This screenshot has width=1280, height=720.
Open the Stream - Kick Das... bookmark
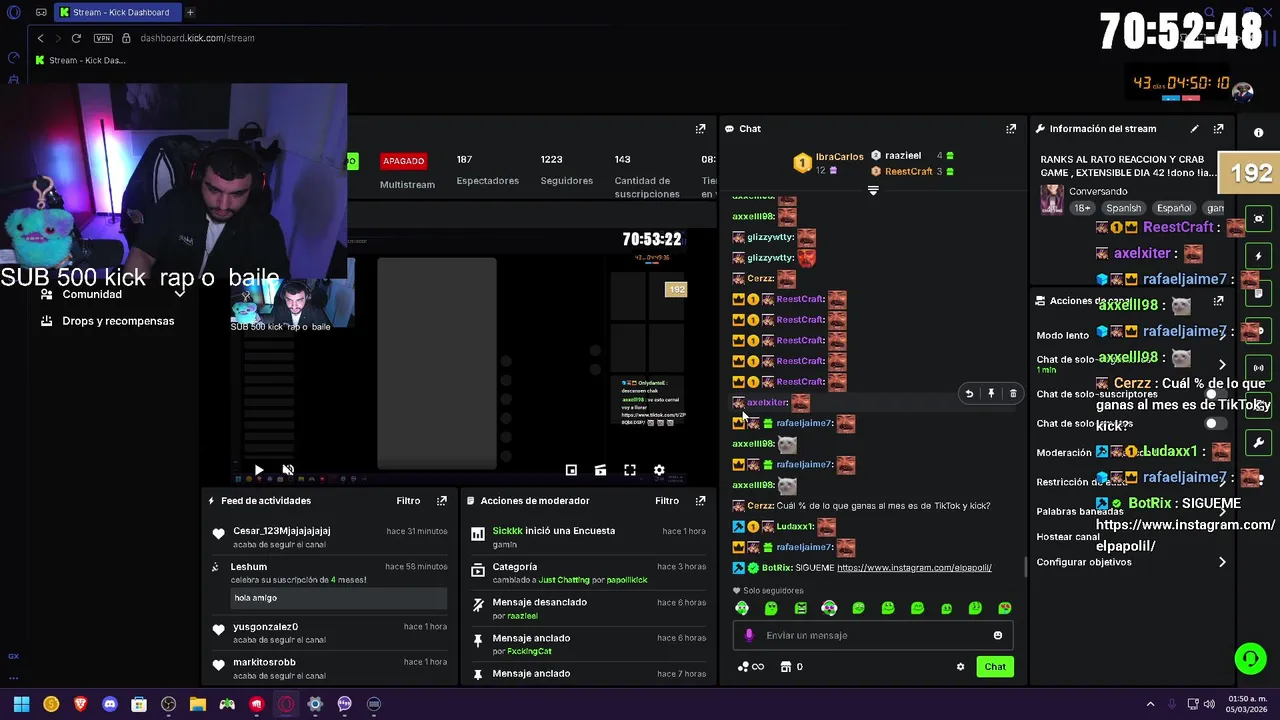80,60
